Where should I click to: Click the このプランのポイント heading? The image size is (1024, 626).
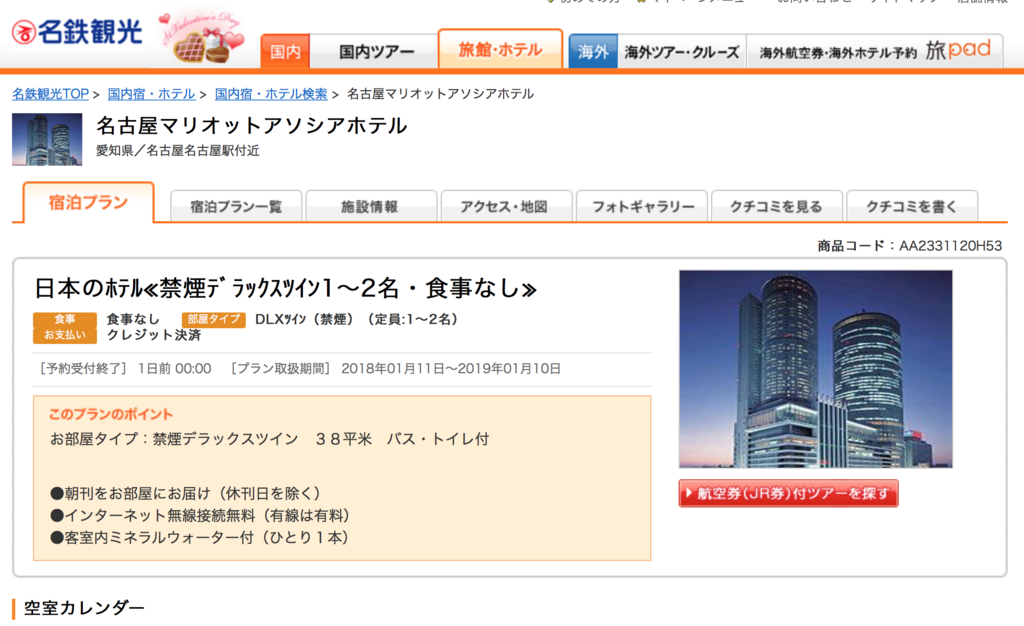[111, 415]
